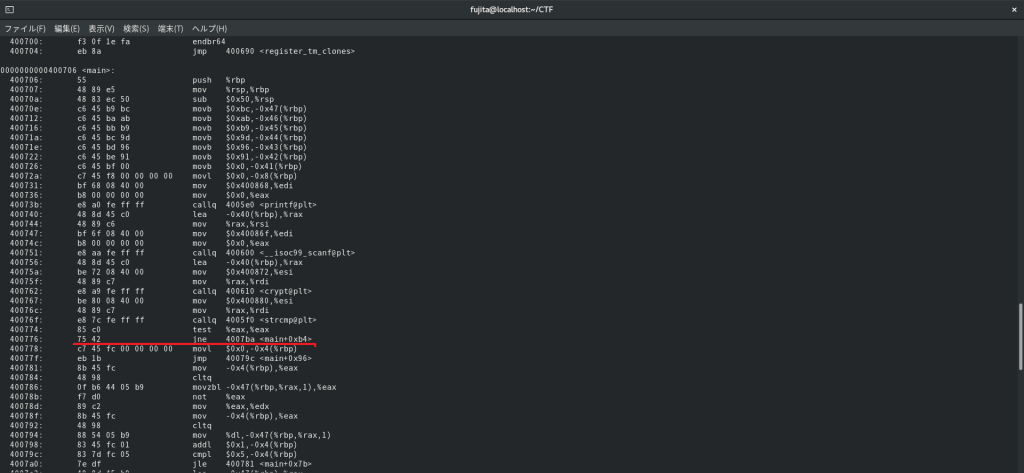The width and height of the screenshot is (1024, 473).
Task: Click the endbr64 instruction line
Action: click(208, 42)
